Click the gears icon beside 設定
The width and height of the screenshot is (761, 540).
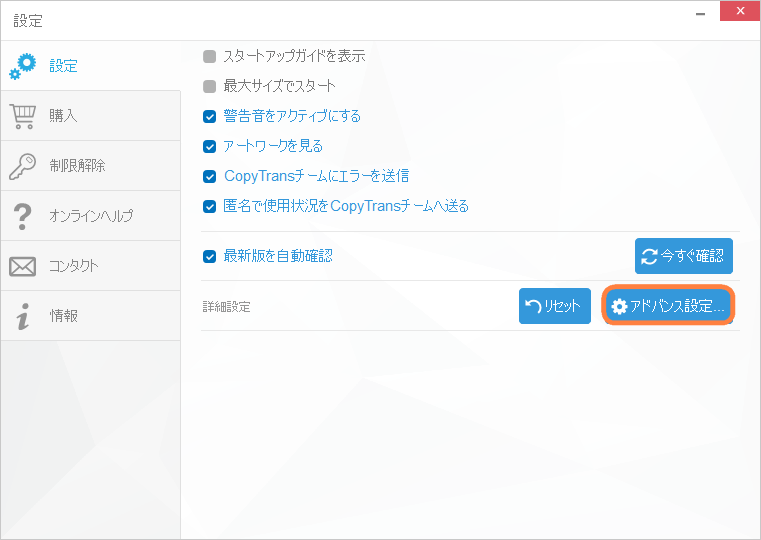[x=22, y=66]
